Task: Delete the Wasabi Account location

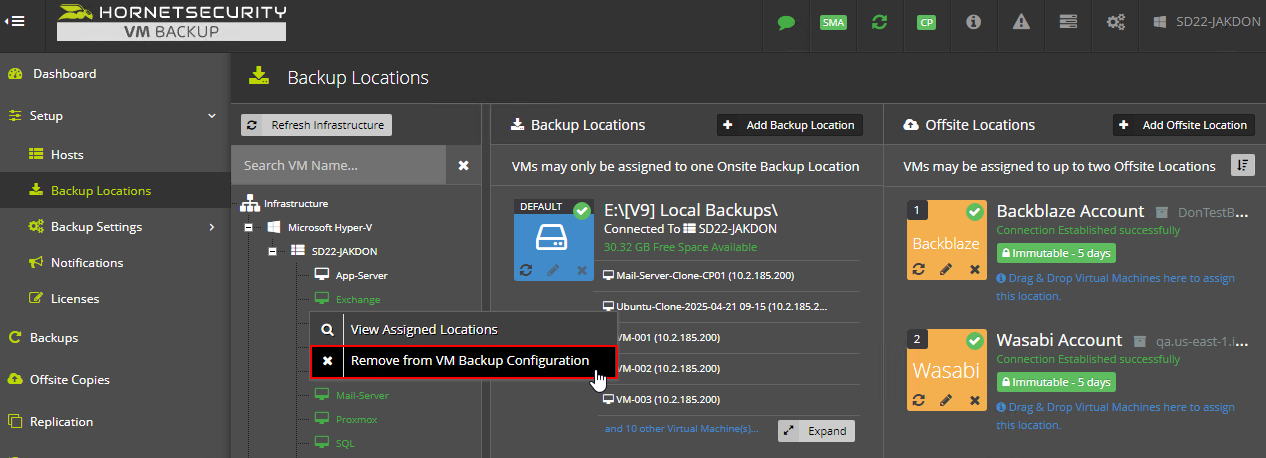Action: 974,399
